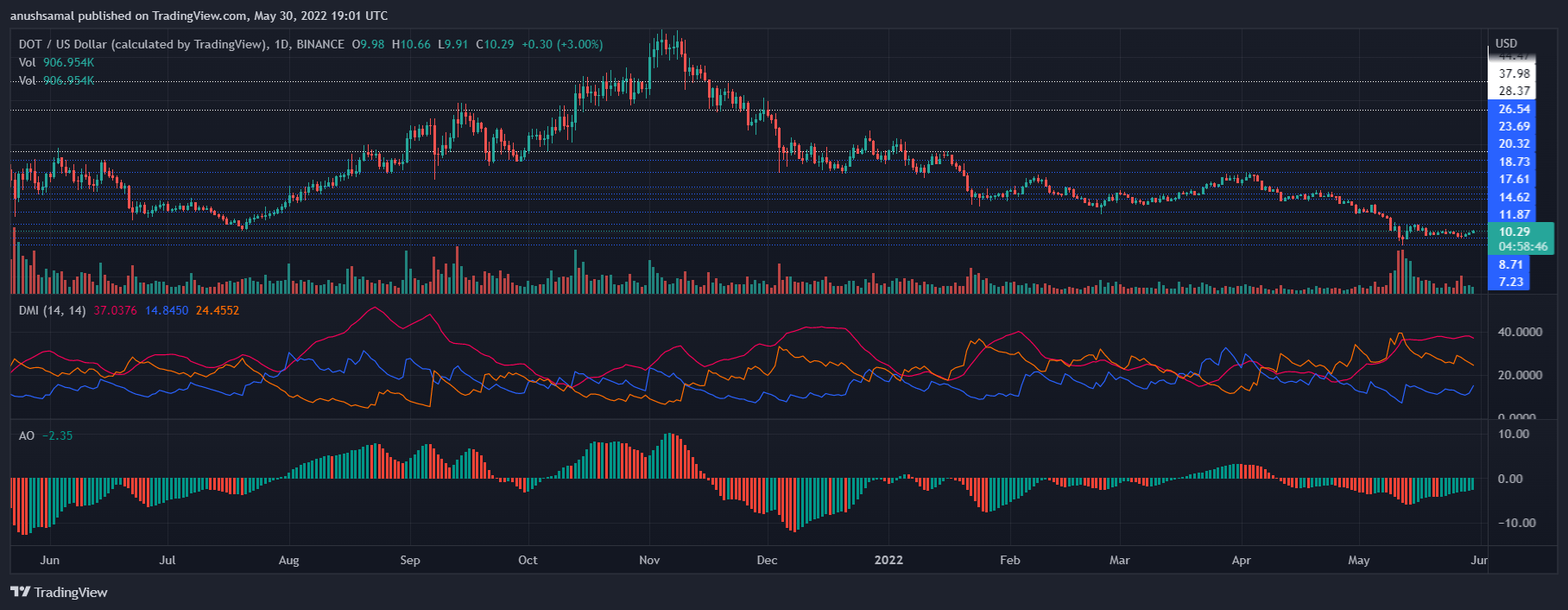The height and width of the screenshot is (610, 1568).
Task: Click the Nov label on time axis
Action: point(649,560)
